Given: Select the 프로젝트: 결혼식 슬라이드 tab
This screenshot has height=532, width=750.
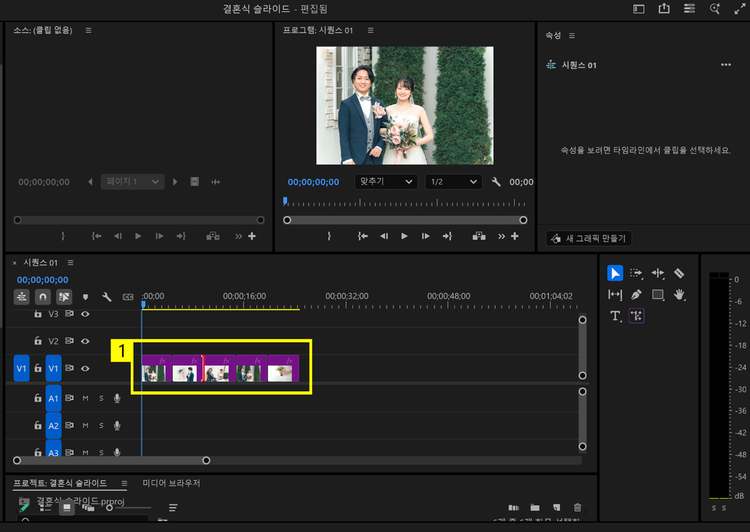Looking at the screenshot, I should [x=60, y=483].
